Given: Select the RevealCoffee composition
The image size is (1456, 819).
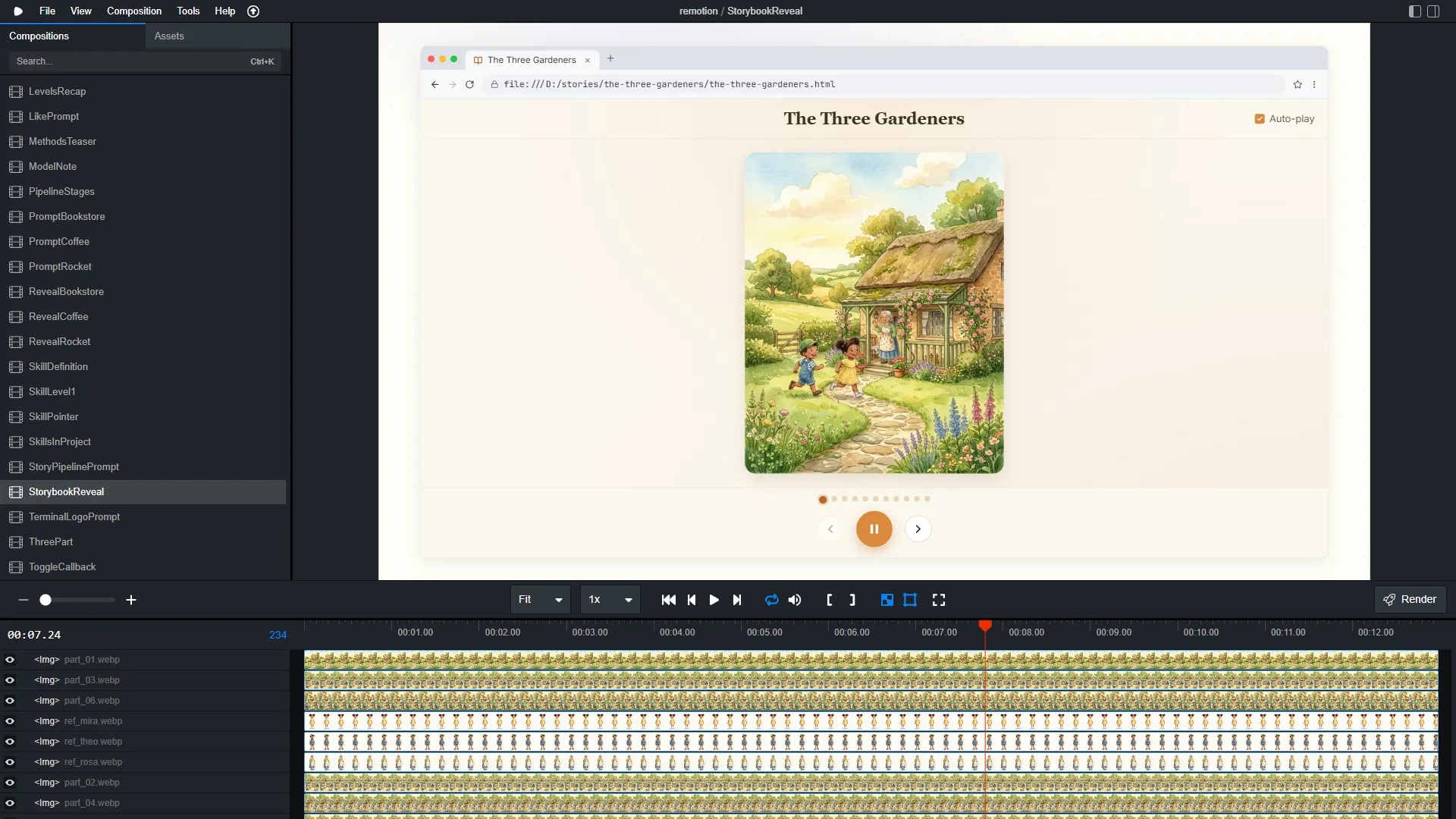Looking at the screenshot, I should coord(143,316).
